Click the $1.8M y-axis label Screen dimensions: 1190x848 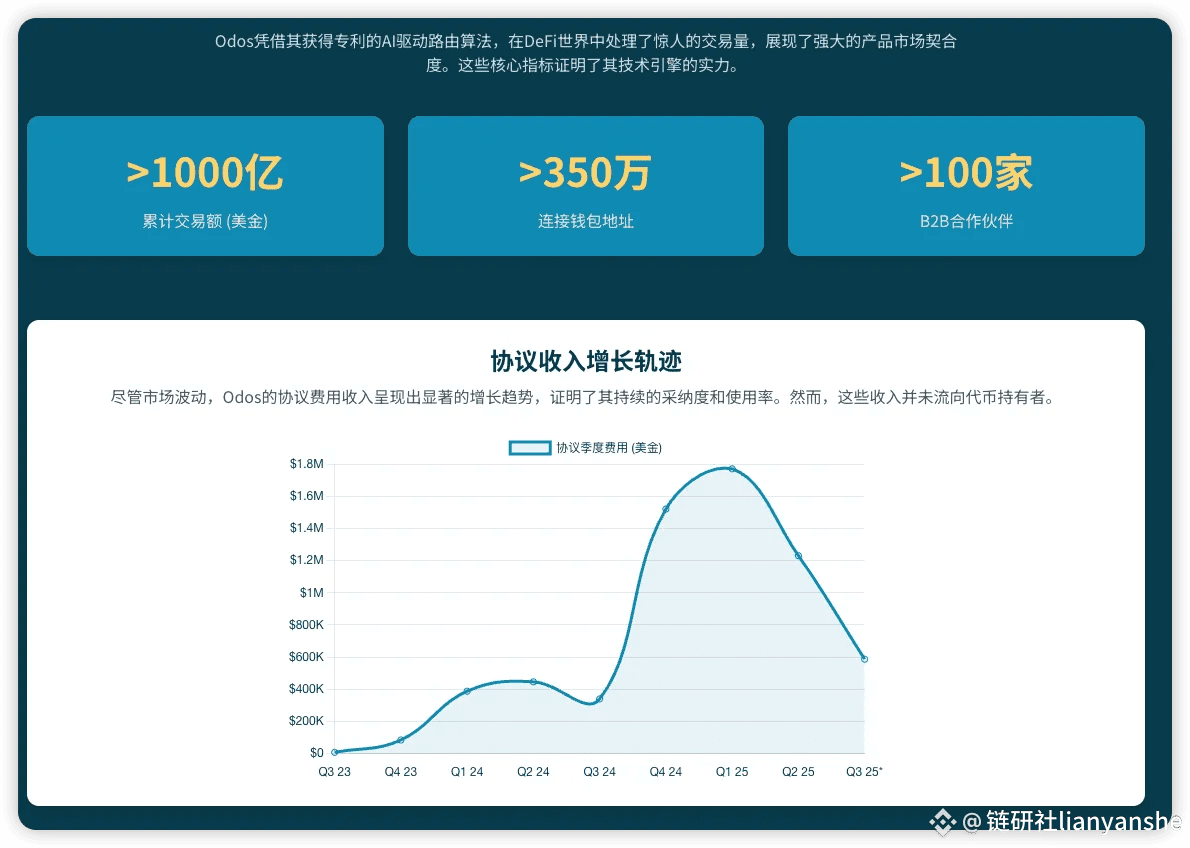(x=307, y=464)
